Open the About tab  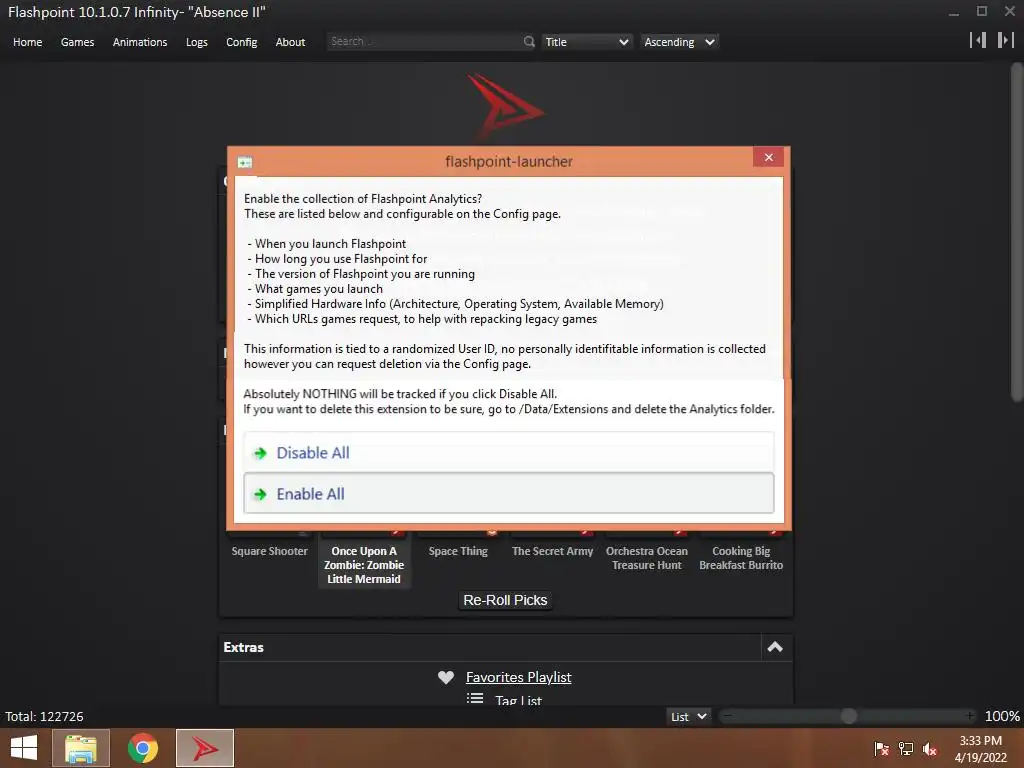pyautogui.click(x=290, y=42)
